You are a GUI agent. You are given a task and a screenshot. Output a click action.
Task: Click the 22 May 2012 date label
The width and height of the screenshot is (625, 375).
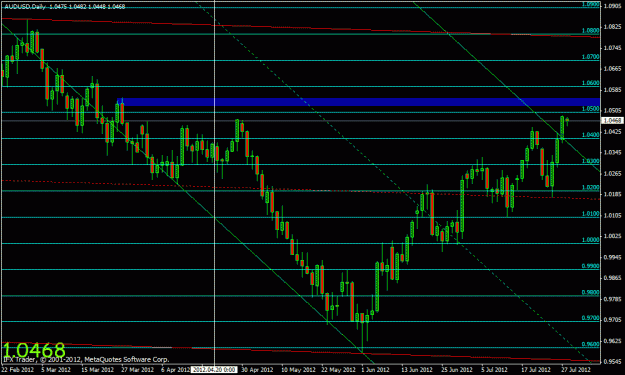(338, 369)
